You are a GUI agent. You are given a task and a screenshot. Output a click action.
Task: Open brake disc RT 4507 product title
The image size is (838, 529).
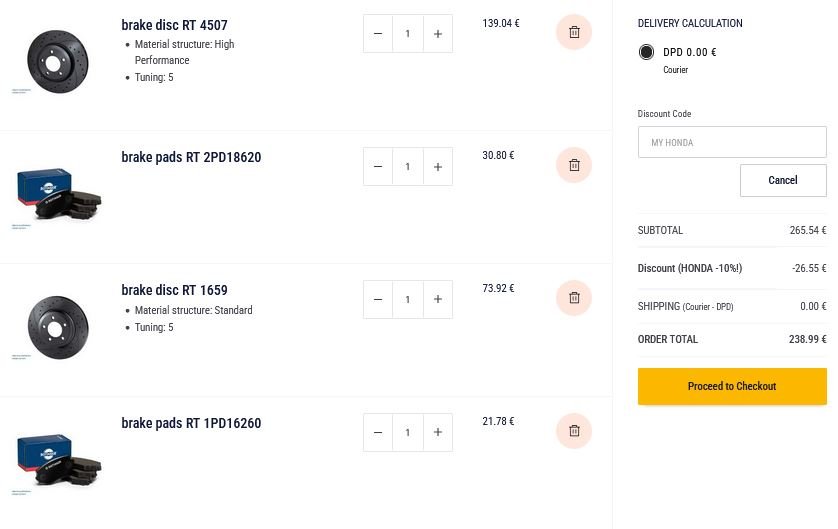point(174,25)
